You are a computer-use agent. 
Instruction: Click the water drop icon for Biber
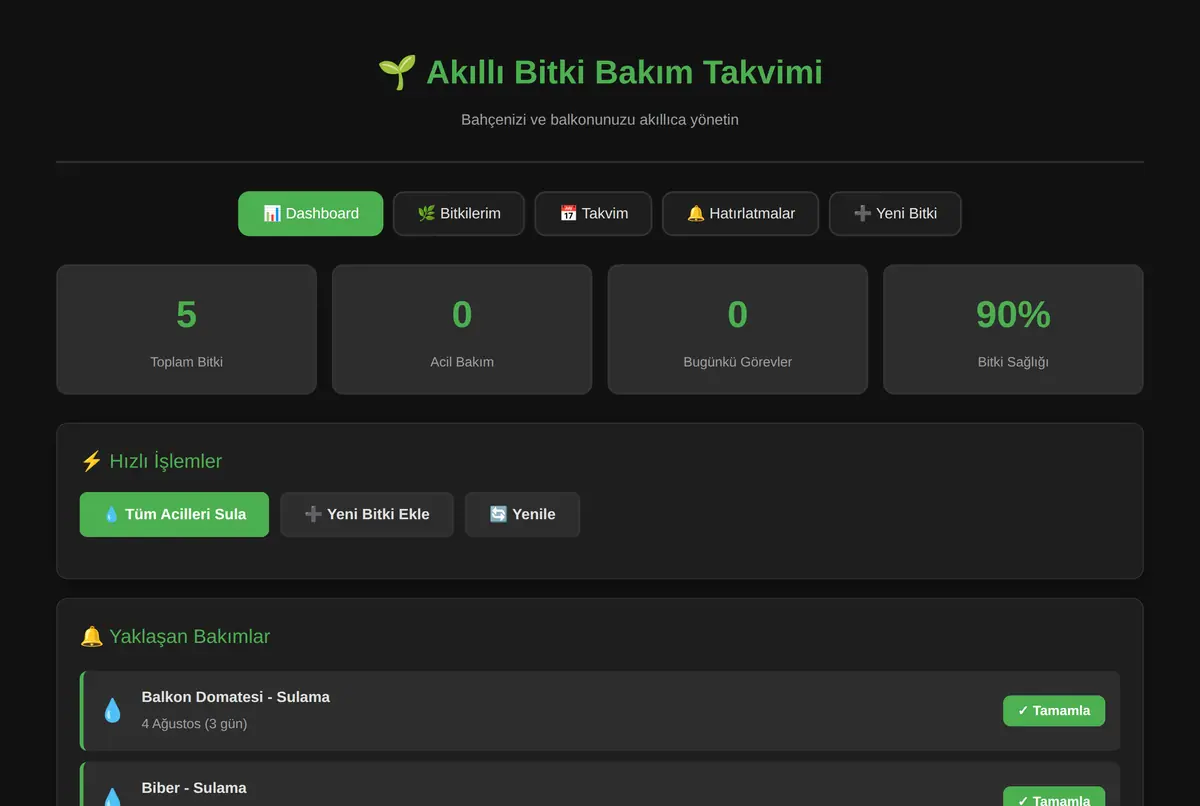(x=112, y=797)
